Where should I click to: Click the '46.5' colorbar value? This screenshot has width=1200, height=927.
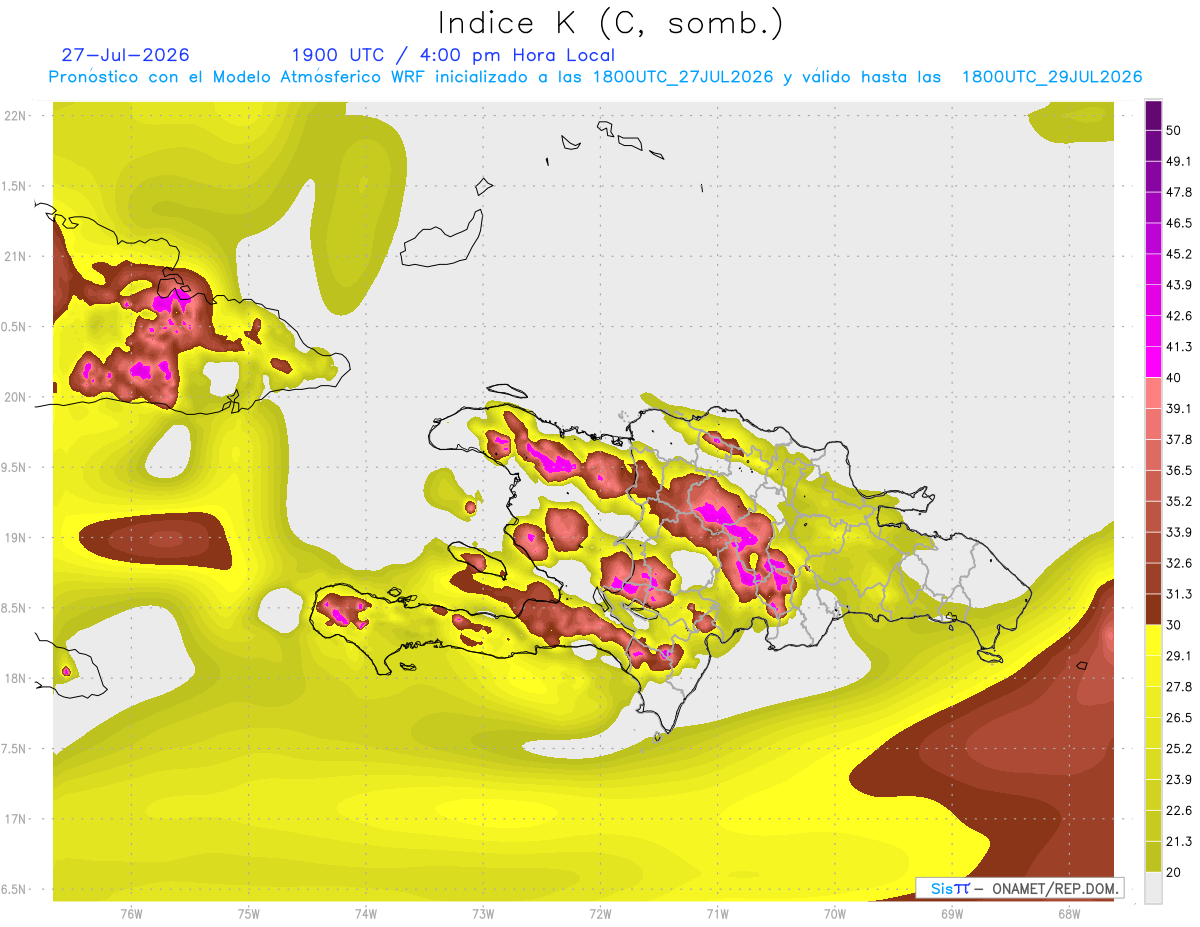[1179, 223]
